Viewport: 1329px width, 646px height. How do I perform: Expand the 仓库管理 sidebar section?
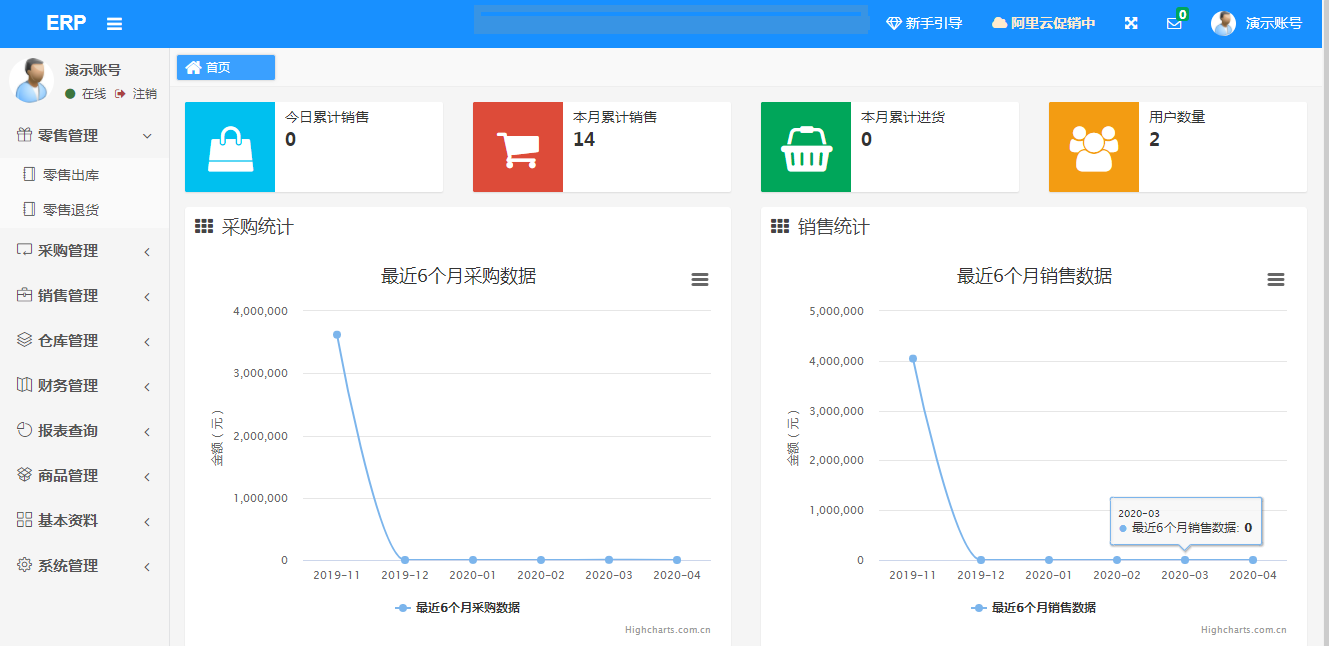click(x=84, y=340)
